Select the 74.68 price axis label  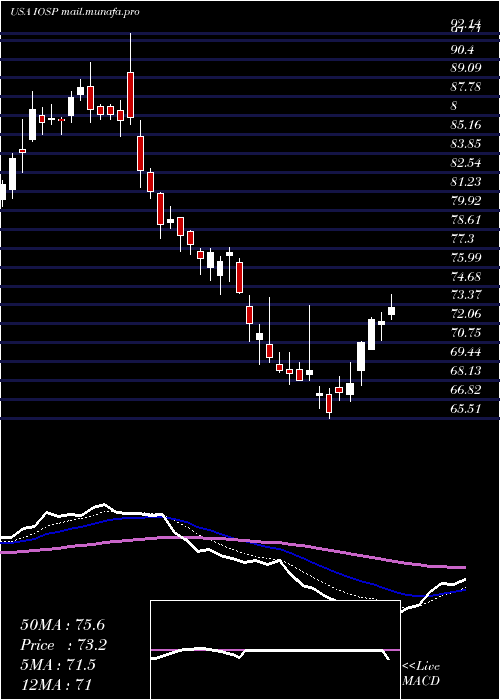(x=467, y=276)
